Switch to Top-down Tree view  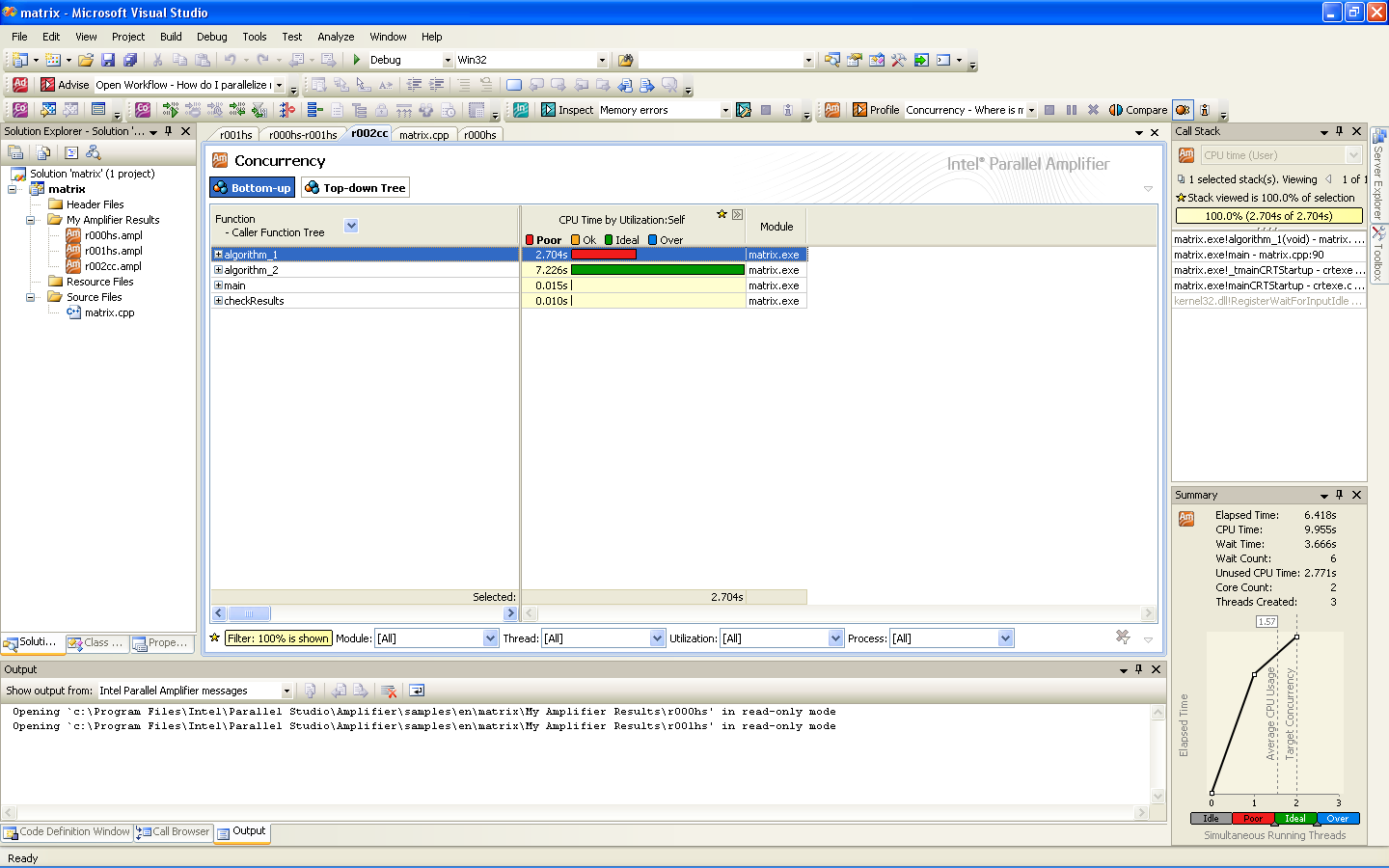(x=355, y=188)
